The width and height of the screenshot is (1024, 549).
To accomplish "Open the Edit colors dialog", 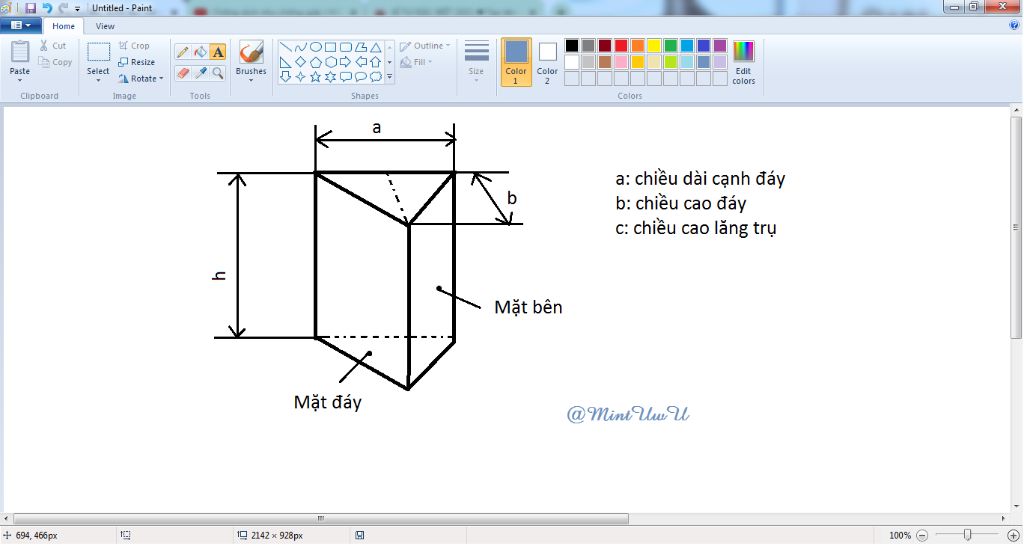I will click(743, 62).
